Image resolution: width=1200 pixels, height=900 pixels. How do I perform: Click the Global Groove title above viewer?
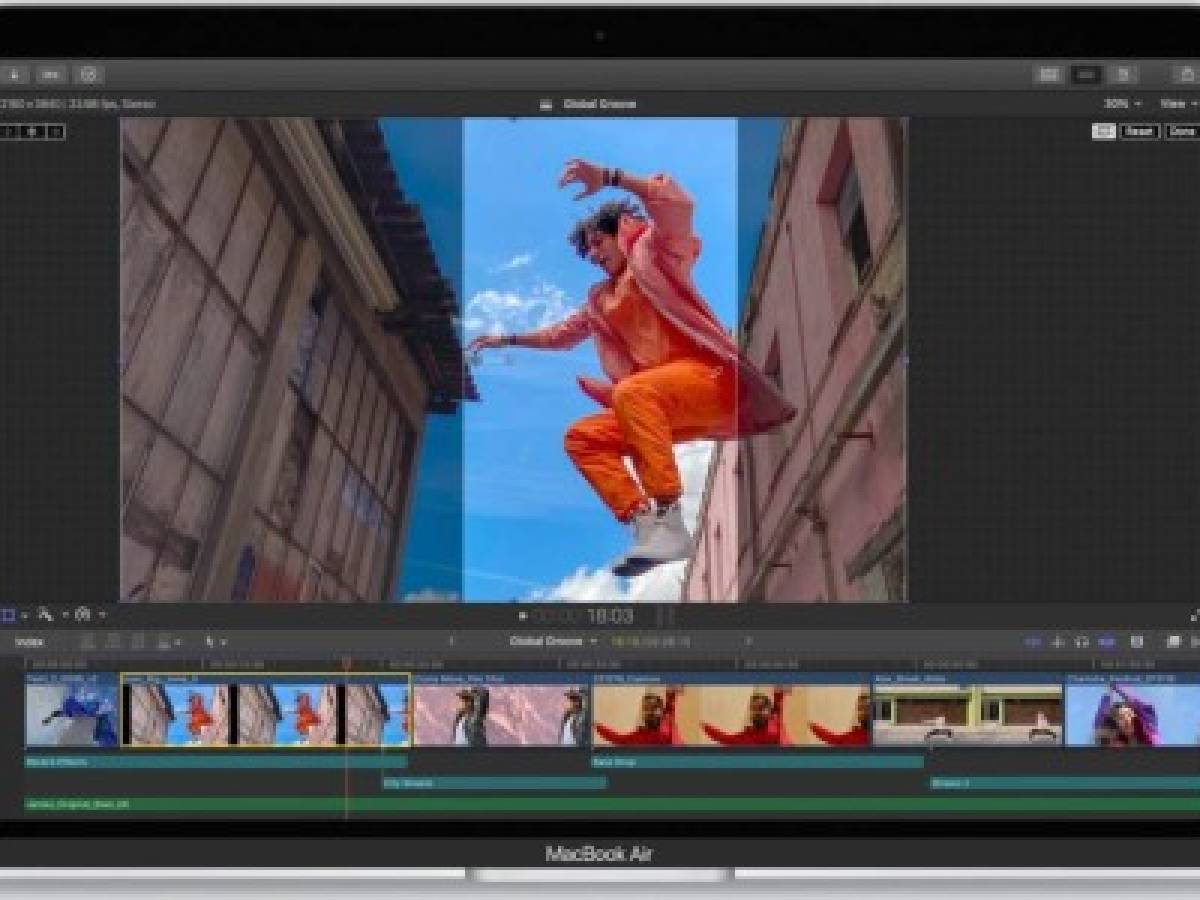tap(599, 104)
